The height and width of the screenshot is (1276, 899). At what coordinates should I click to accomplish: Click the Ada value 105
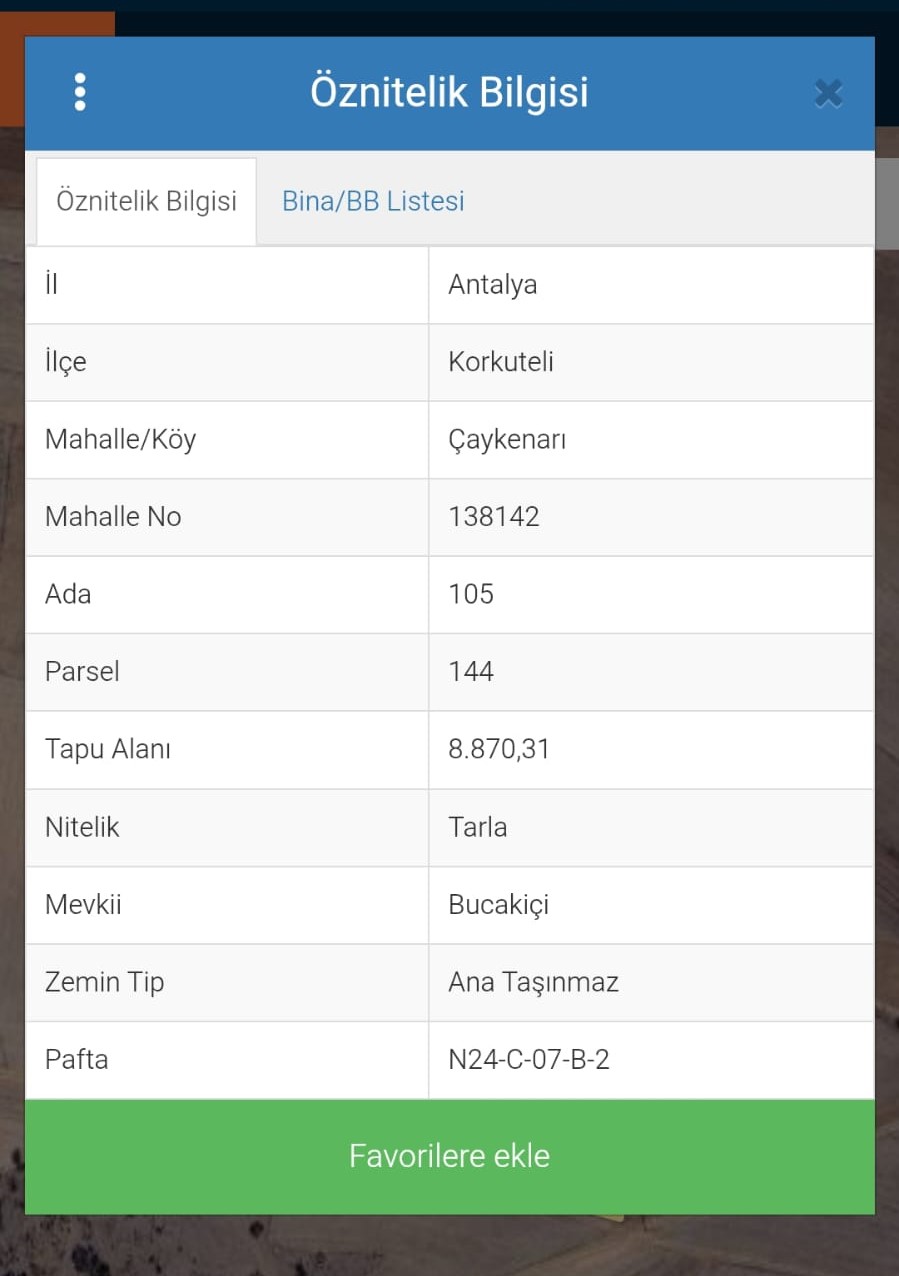[471, 594]
